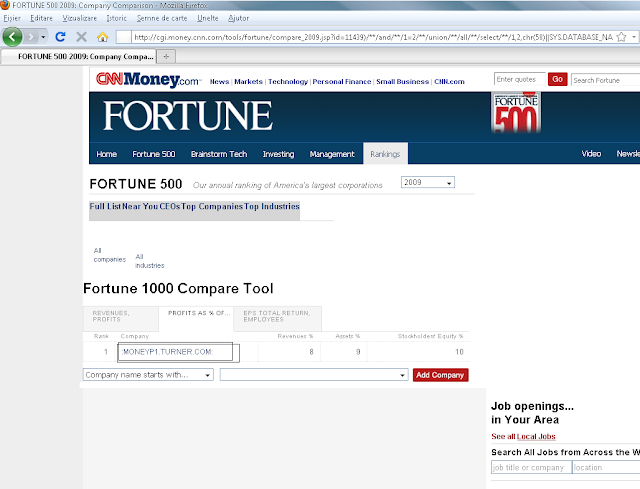Open the Unelte menu
This screenshot has width=640, height=489.
(208, 18)
